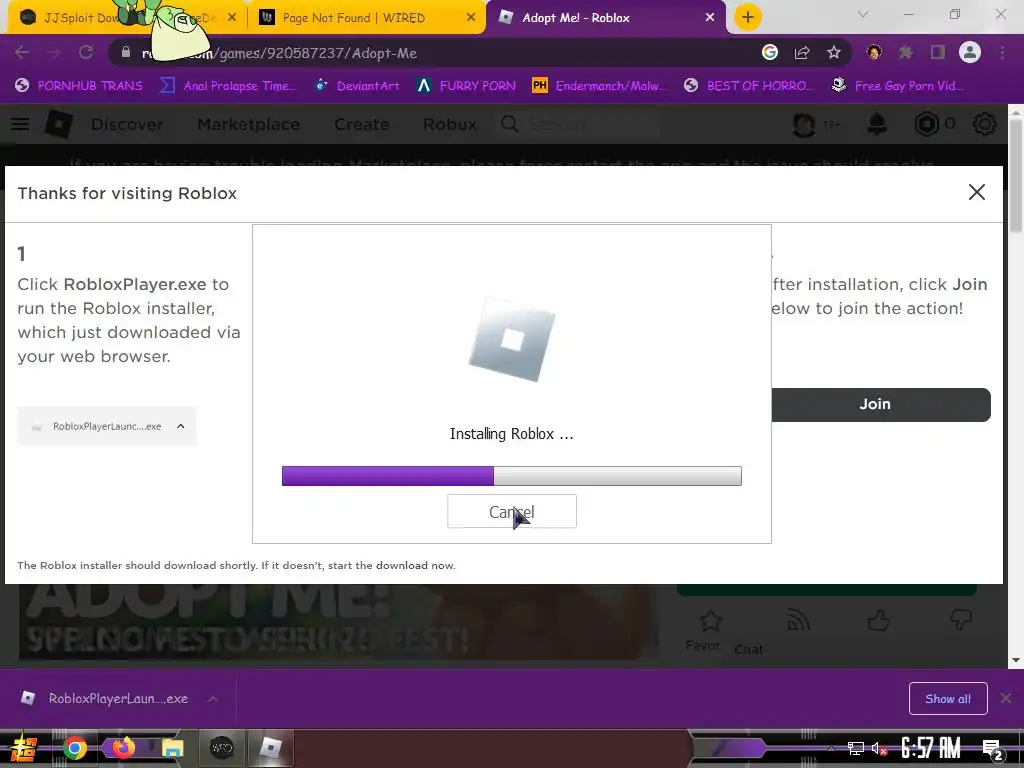Open Roblox notifications bell
This screenshot has width=1024, height=768.
[x=876, y=124]
